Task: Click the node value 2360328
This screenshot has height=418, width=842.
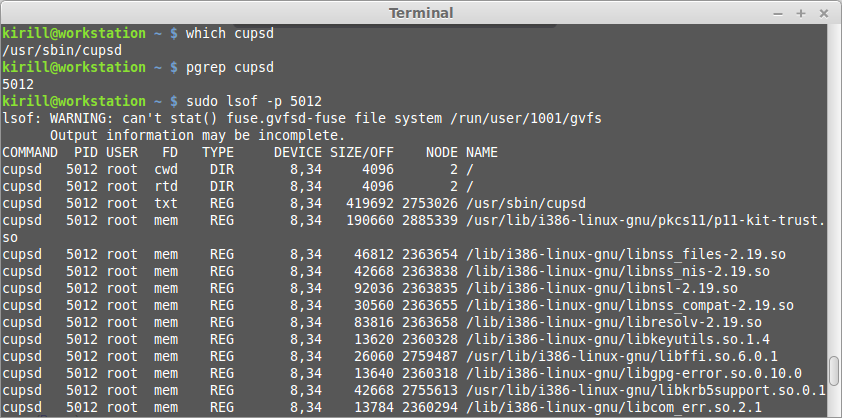Action: pos(430,340)
